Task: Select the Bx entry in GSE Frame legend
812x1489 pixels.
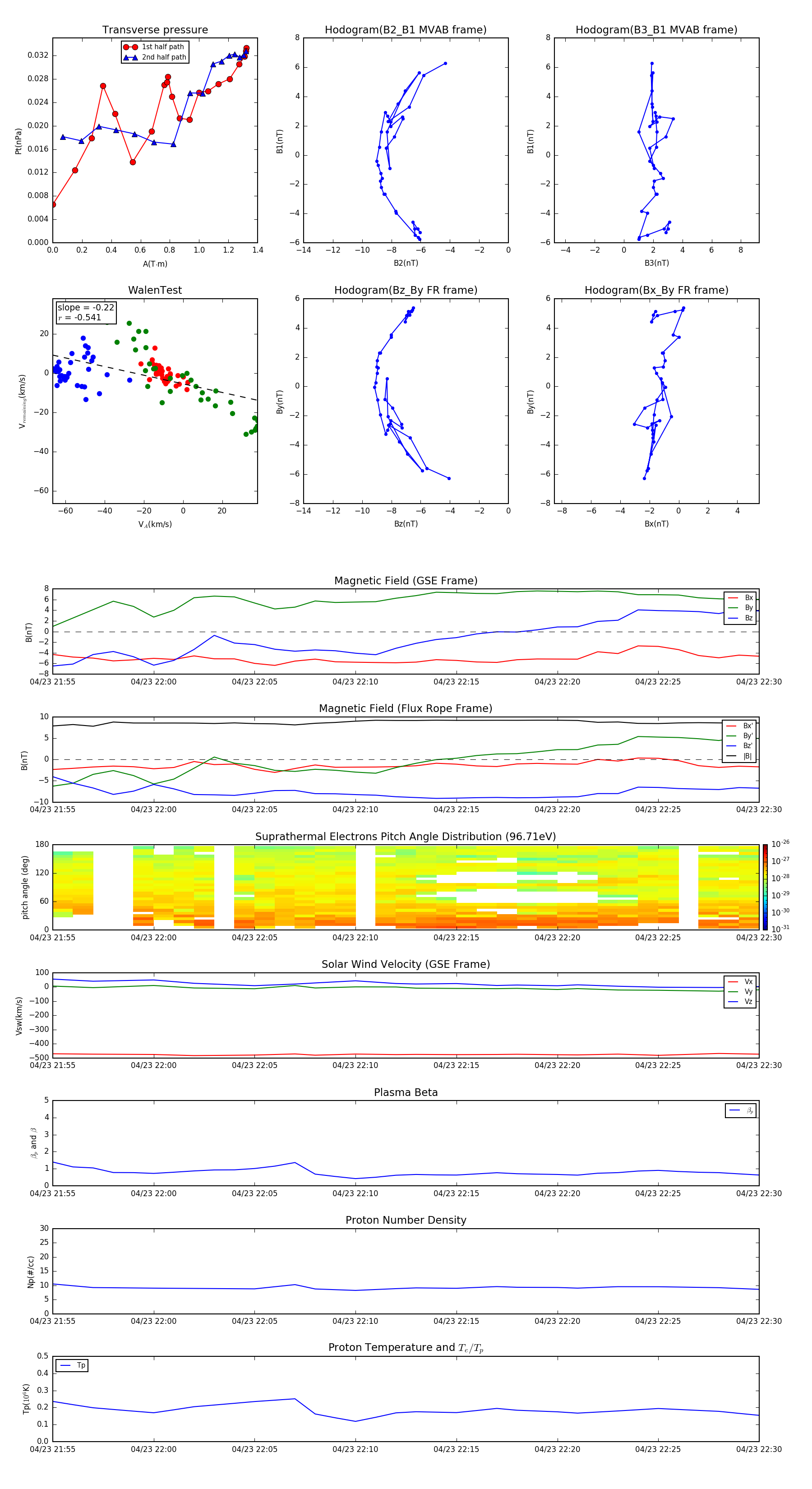Action: coord(740,598)
